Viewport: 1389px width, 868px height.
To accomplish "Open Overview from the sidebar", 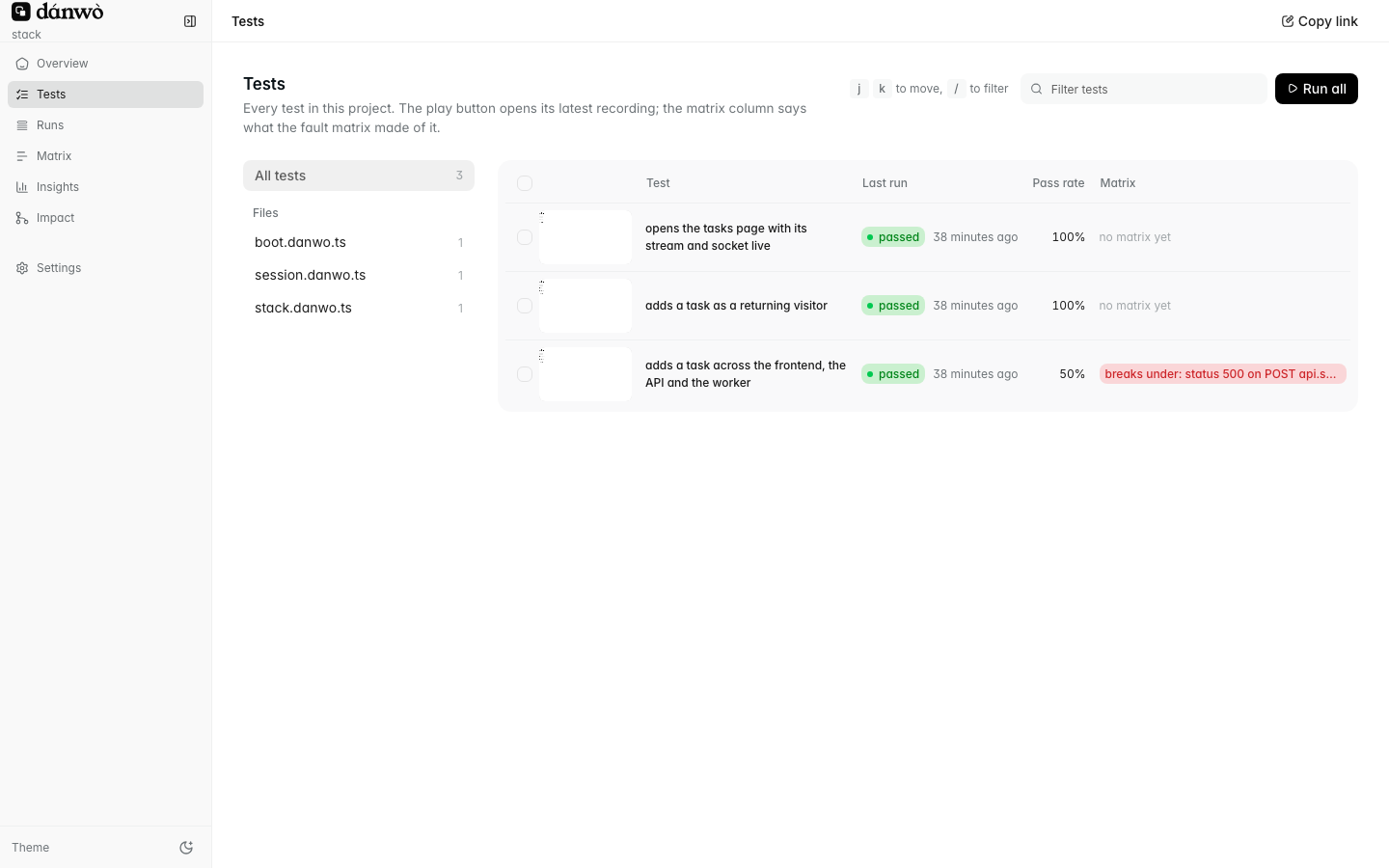I will coord(105,64).
